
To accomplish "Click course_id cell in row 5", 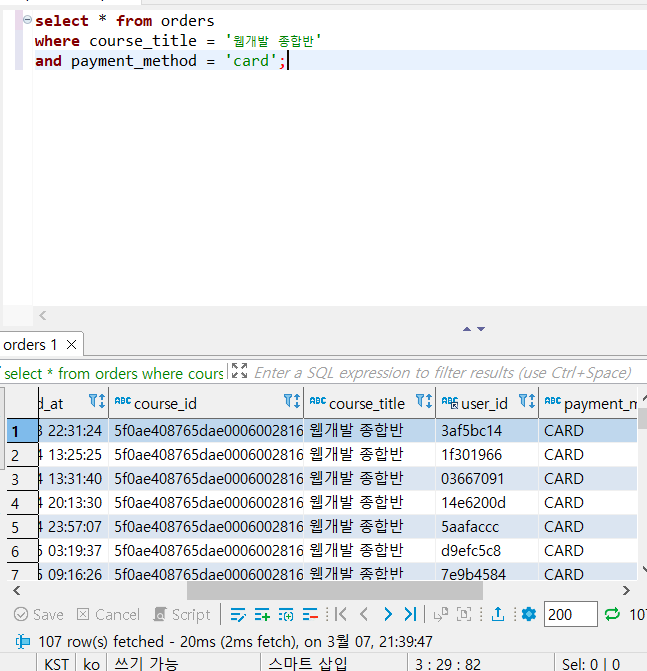I will click(x=208, y=526).
